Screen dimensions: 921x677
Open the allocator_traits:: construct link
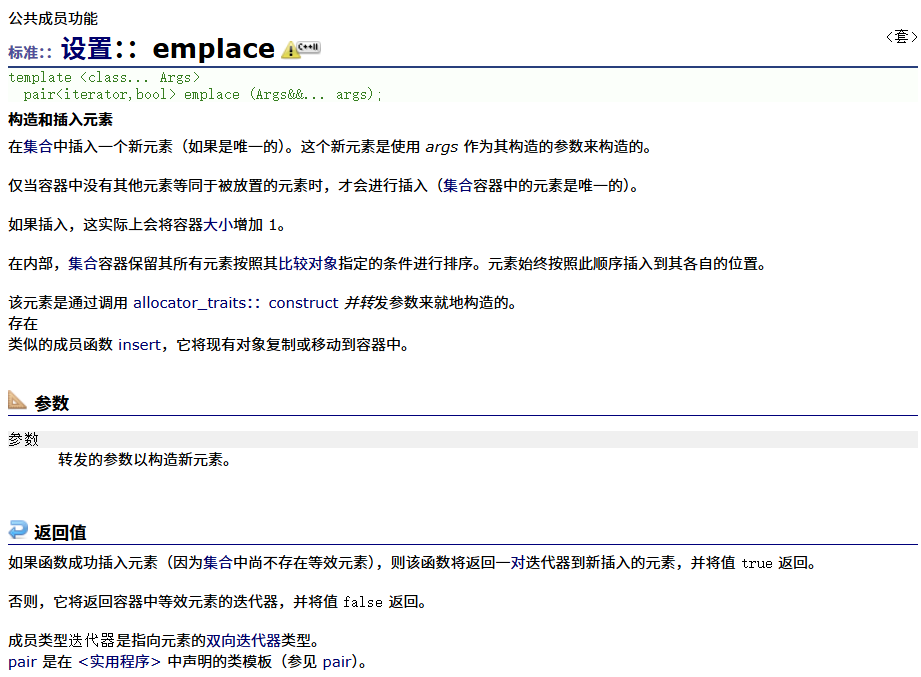pos(236,303)
